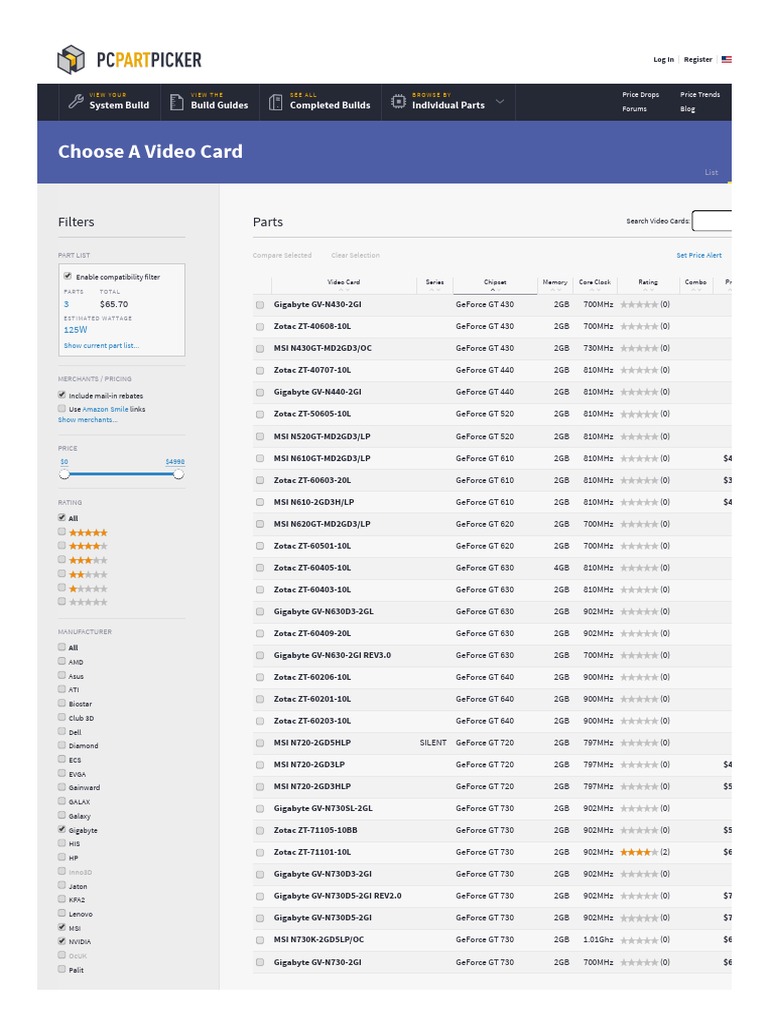
Task: Click the maximum price slider handle
Action: tap(178, 474)
